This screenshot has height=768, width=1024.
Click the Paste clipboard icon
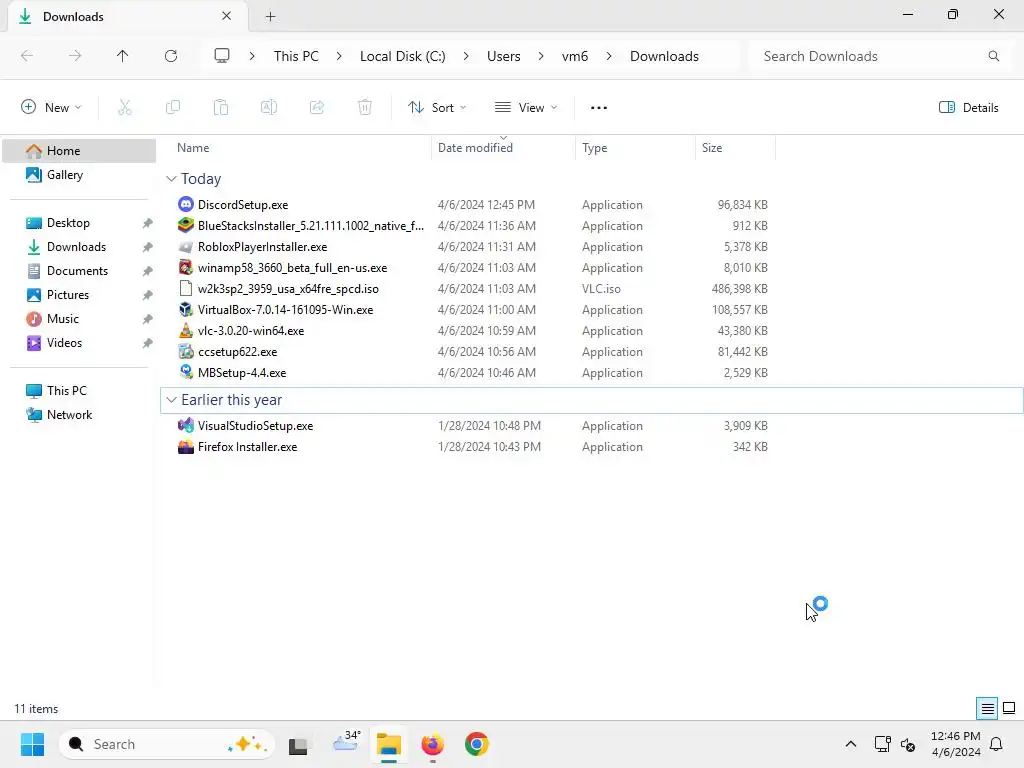(221, 108)
